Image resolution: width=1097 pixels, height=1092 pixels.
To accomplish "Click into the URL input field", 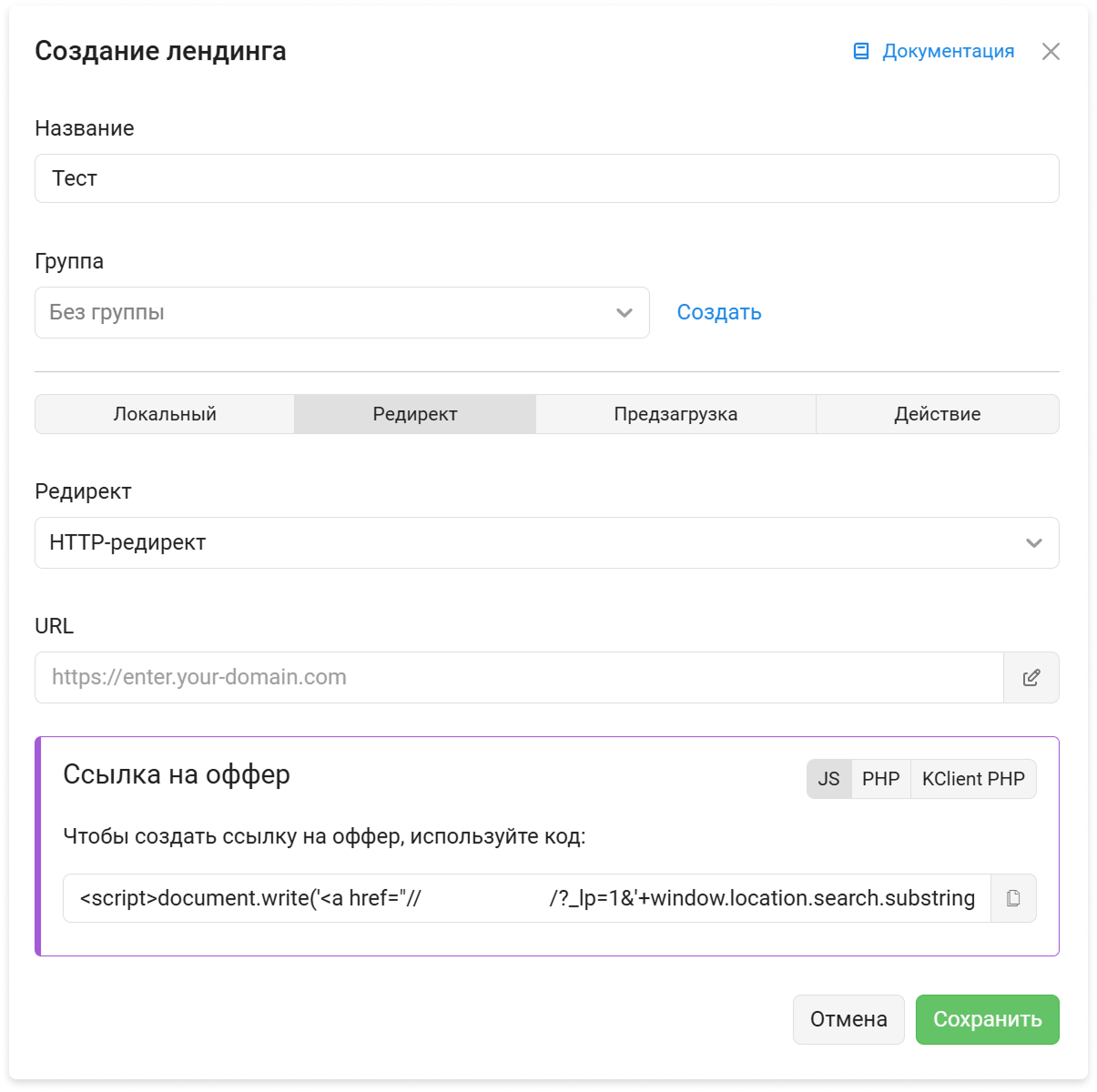I will tap(519, 677).
